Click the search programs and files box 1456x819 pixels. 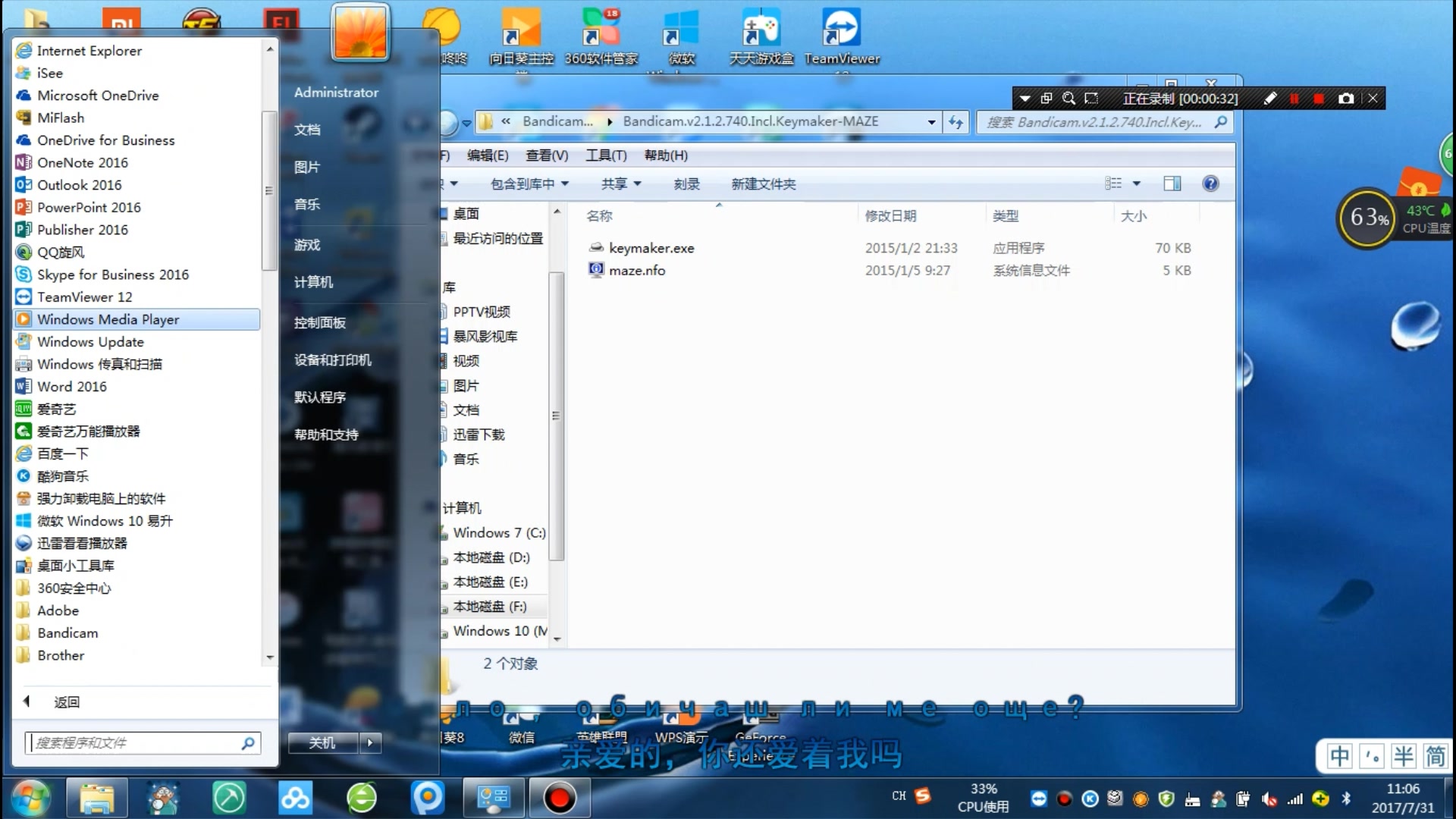tap(143, 743)
